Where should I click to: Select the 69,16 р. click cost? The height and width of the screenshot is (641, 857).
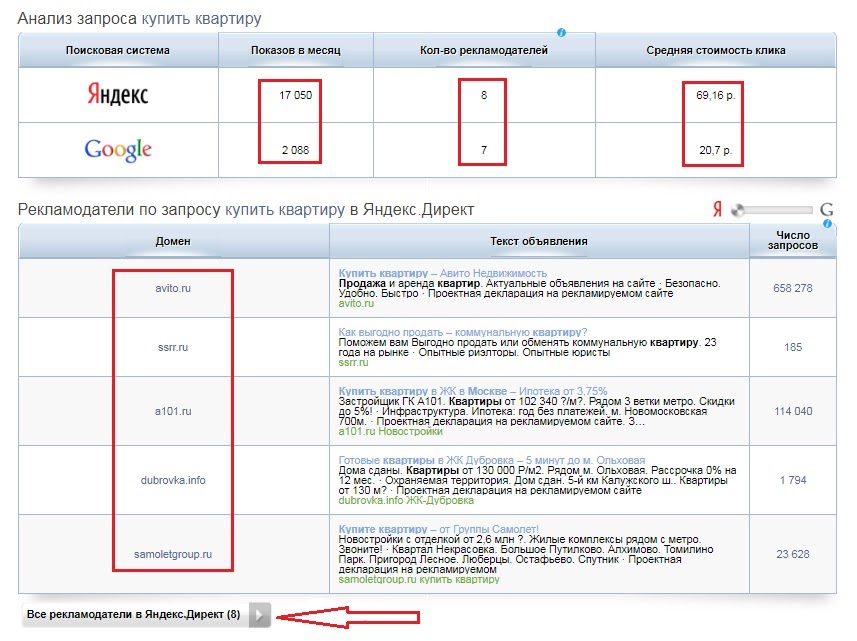click(715, 95)
